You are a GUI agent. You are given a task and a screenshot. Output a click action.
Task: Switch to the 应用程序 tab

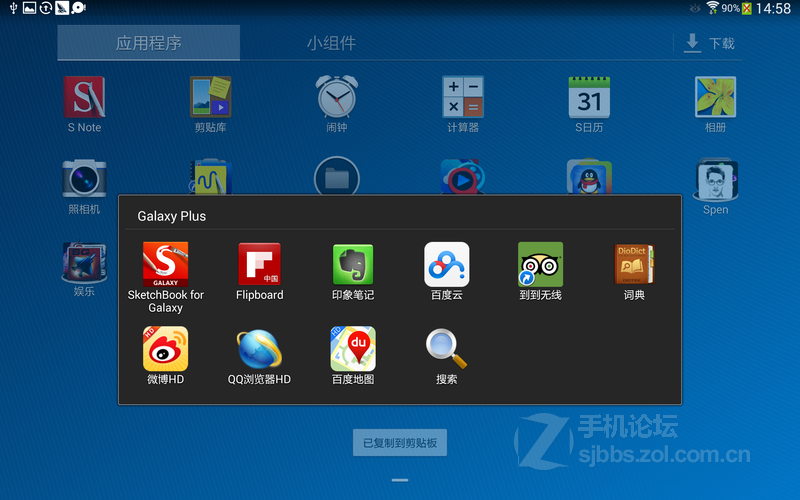coord(148,43)
